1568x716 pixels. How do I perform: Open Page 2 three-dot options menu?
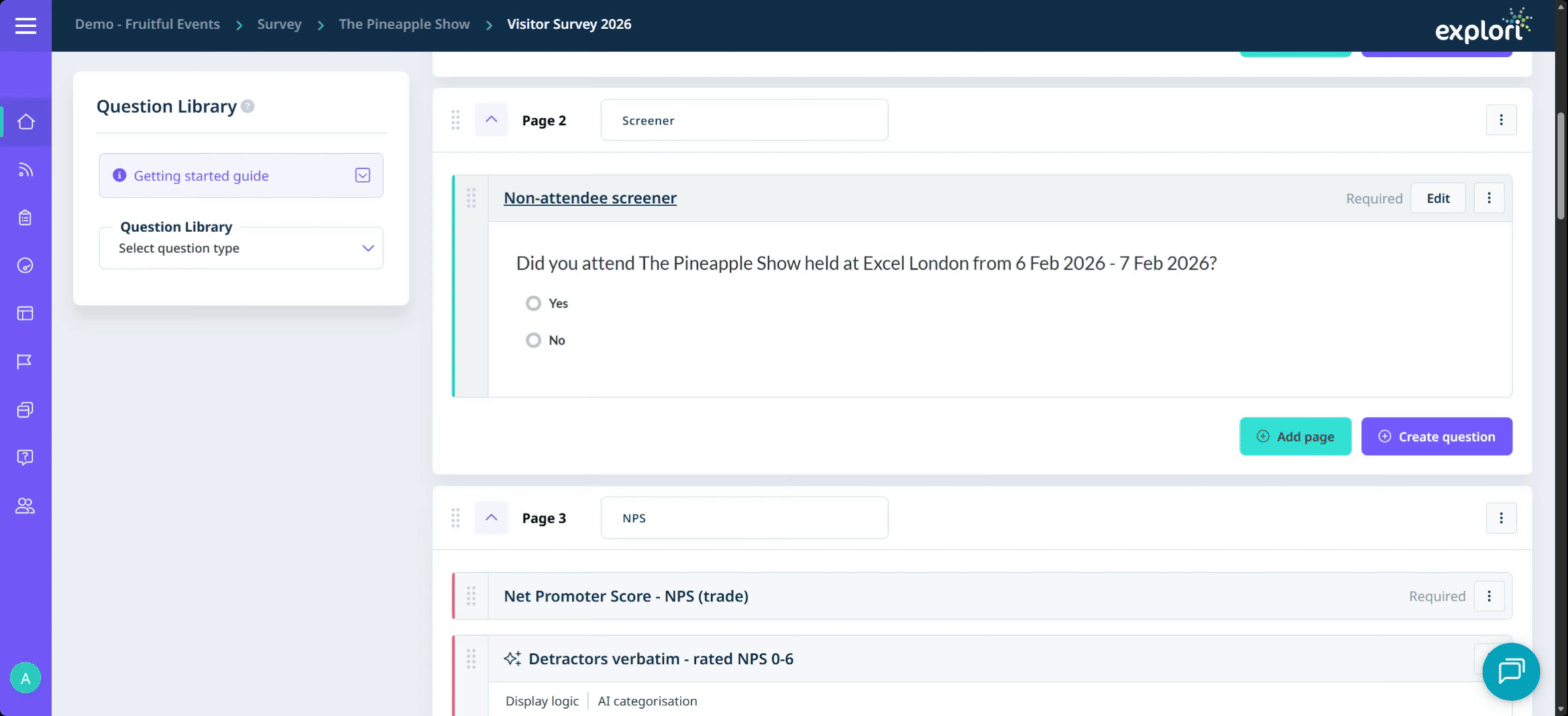[1501, 120]
